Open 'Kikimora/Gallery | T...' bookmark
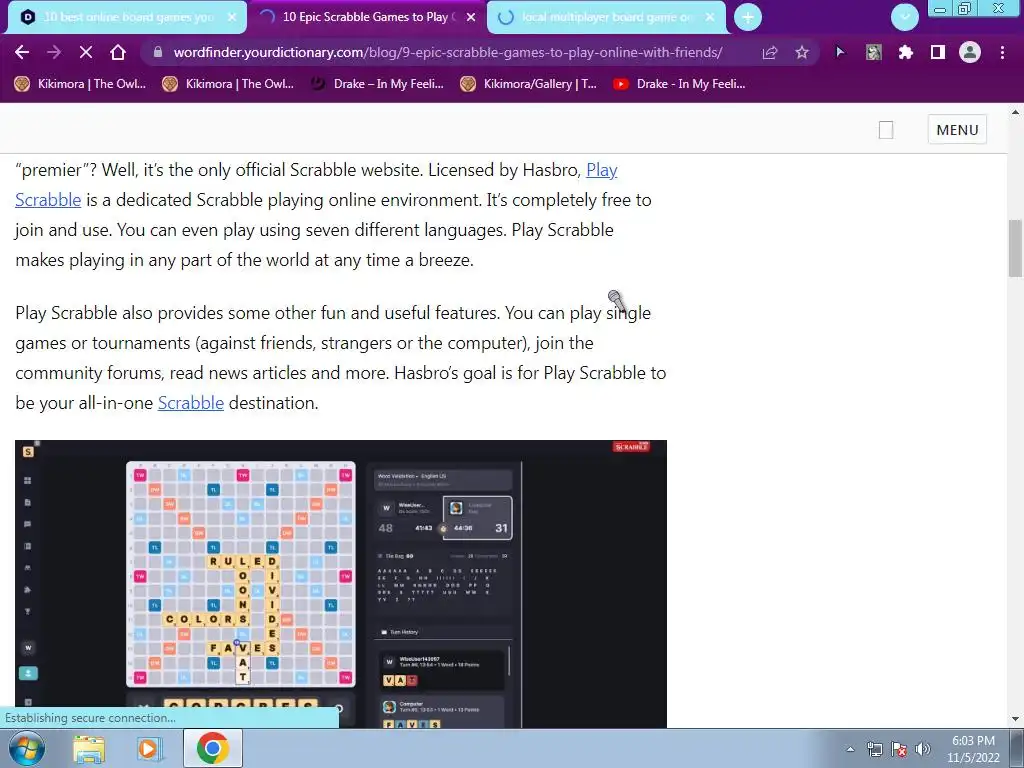 click(x=528, y=84)
